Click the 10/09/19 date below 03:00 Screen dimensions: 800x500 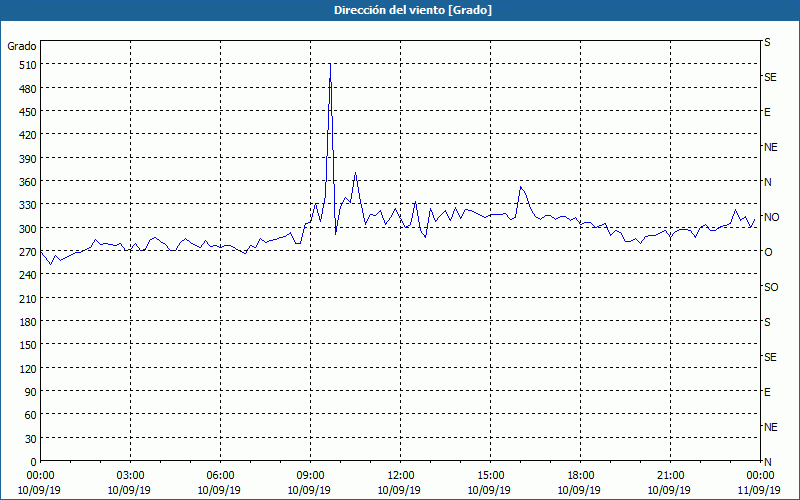point(129,490)
